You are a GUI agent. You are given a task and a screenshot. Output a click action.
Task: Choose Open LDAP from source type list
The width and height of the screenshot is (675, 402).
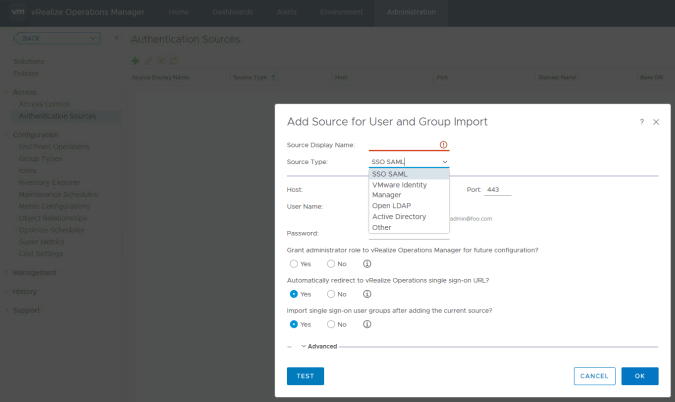pyautogui.click(x=391, y=206)
